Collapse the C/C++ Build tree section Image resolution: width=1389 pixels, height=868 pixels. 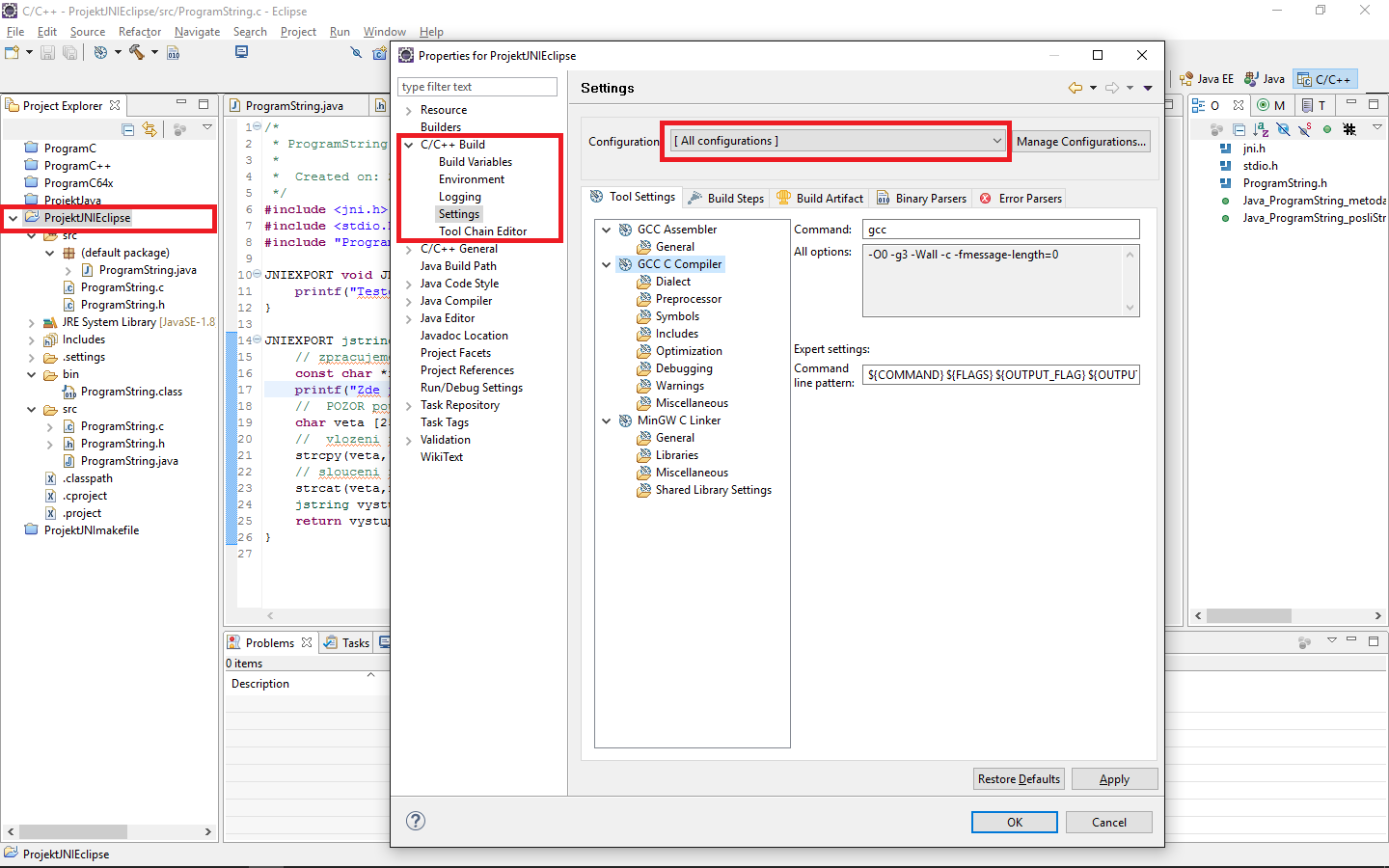coord(408,144)
